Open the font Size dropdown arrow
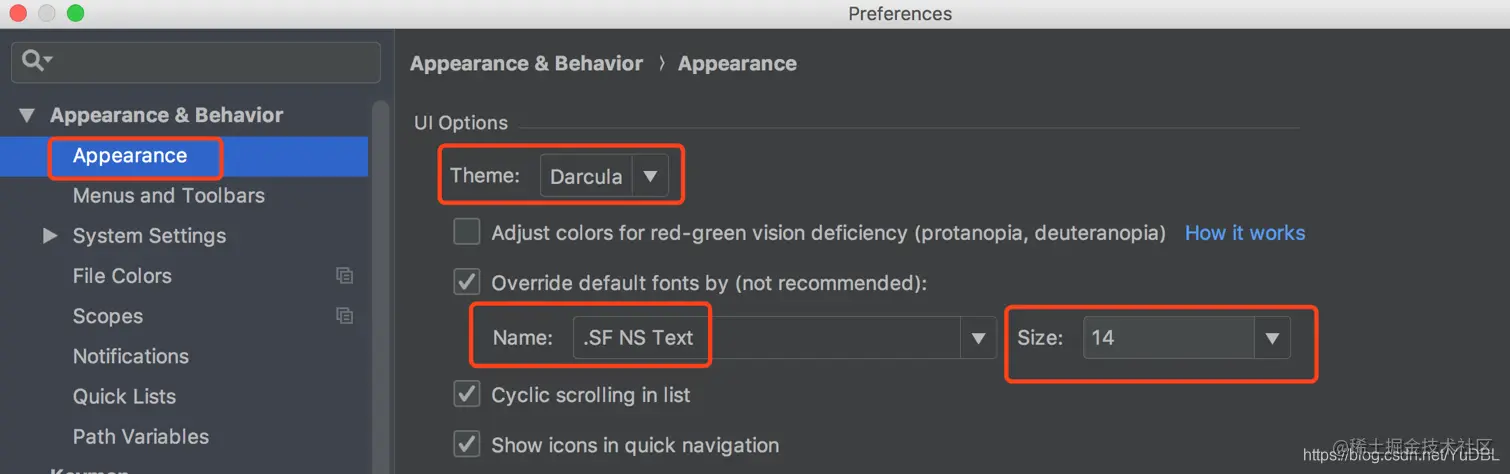 click(x=1272, y=338)
